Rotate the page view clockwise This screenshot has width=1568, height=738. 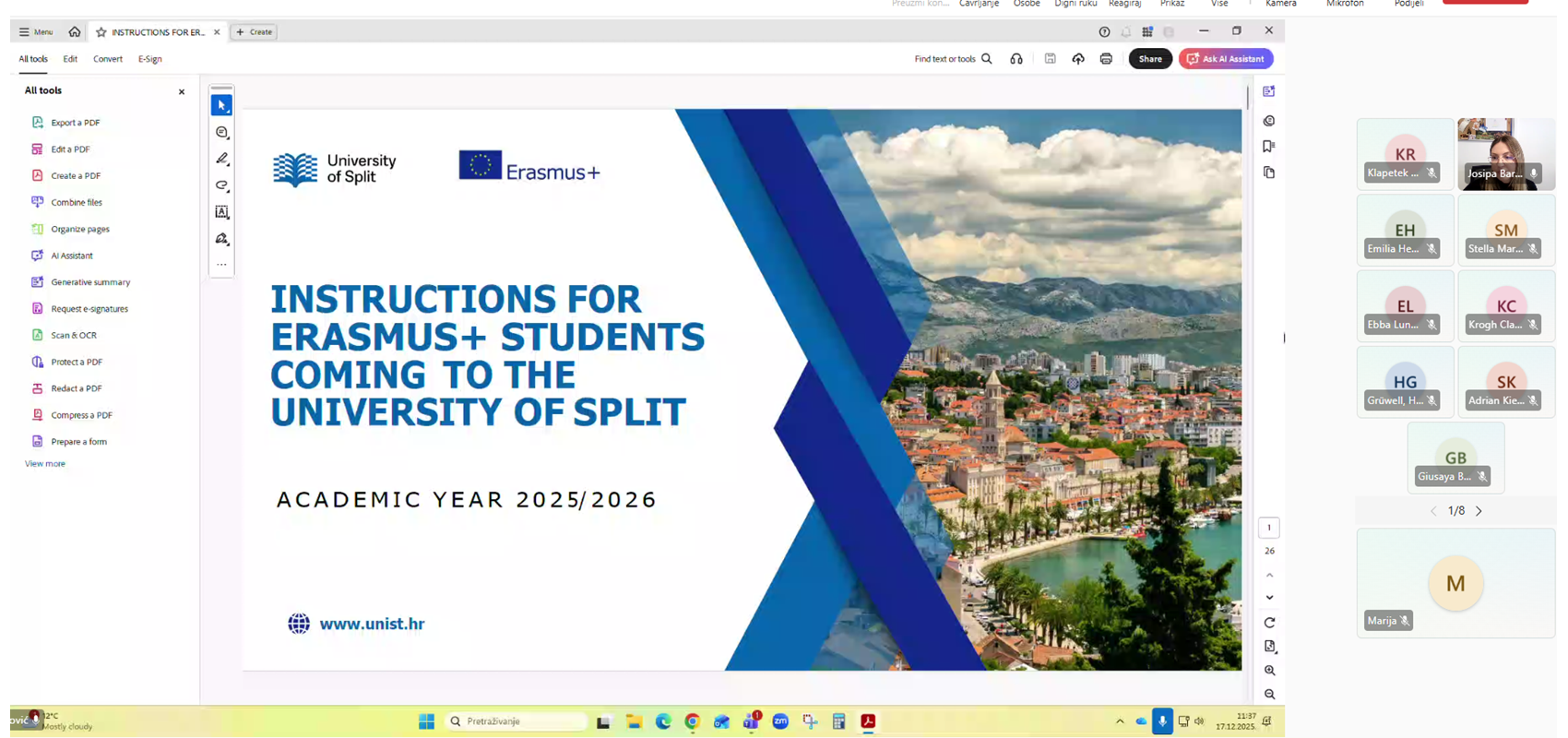pyautogui.click(x=1269, y=623)
